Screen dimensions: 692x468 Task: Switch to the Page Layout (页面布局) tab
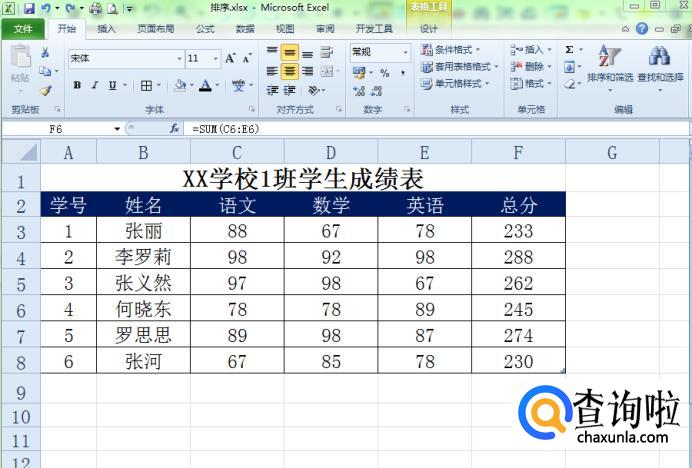[156, 29]
